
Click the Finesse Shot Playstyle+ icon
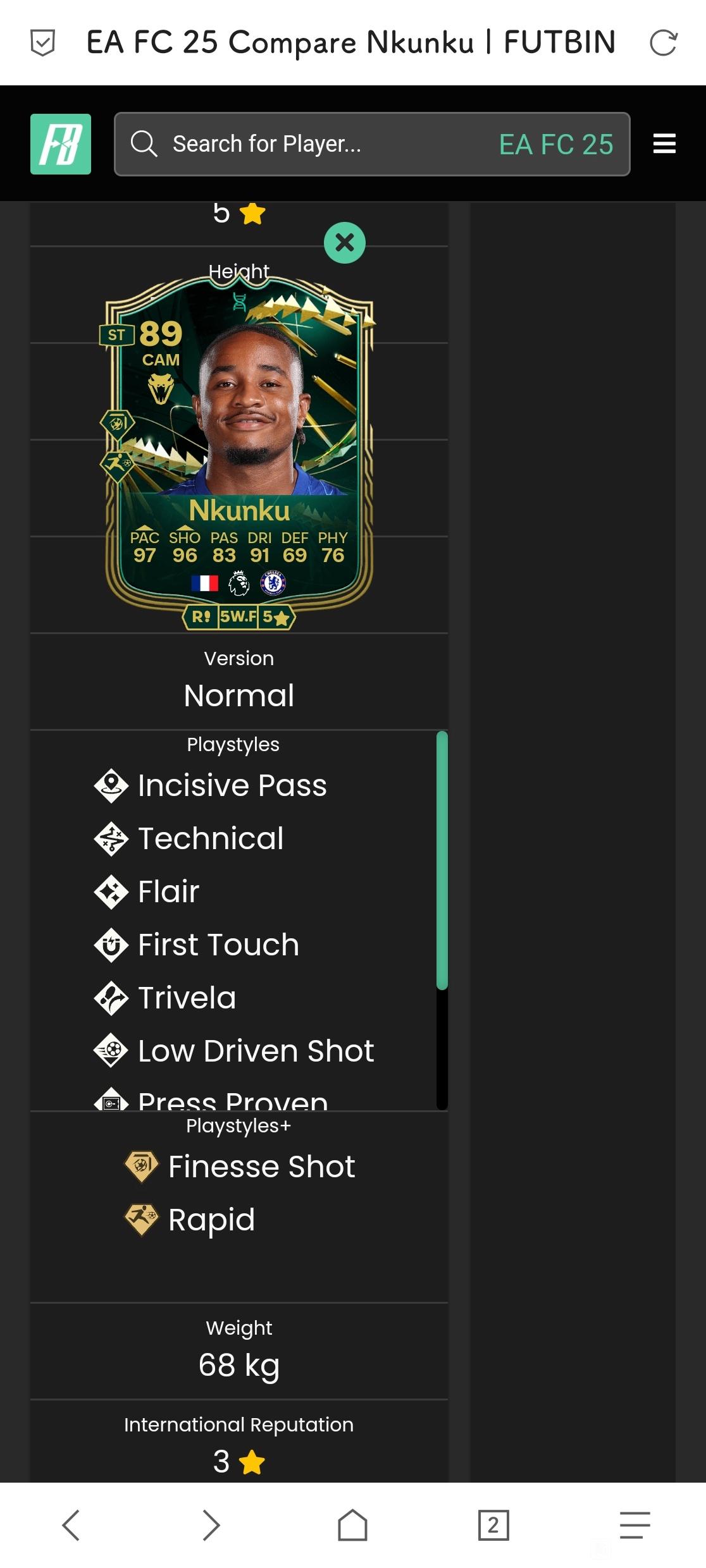pyautogui.click(x=142, y=1167)
